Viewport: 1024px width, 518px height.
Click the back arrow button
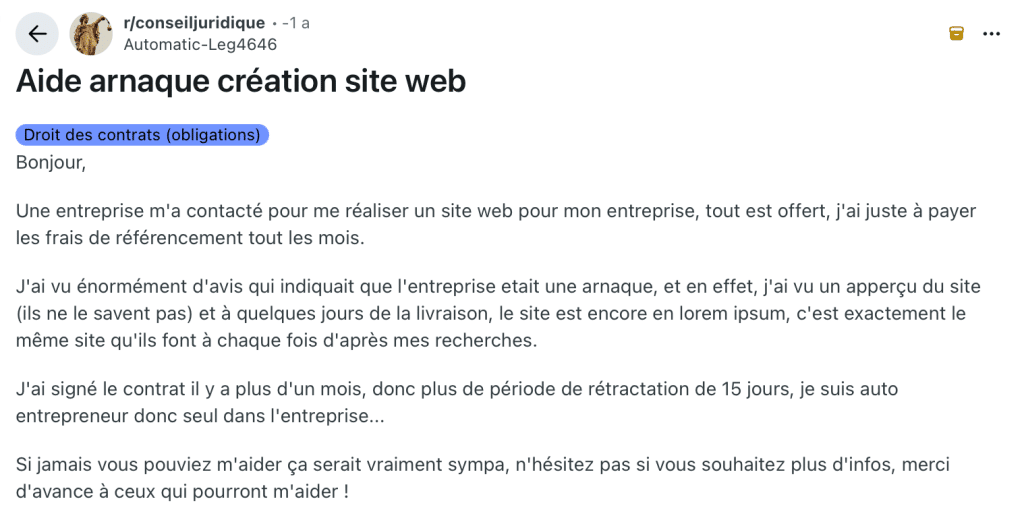pyautogui.click(x=37, y=34)
